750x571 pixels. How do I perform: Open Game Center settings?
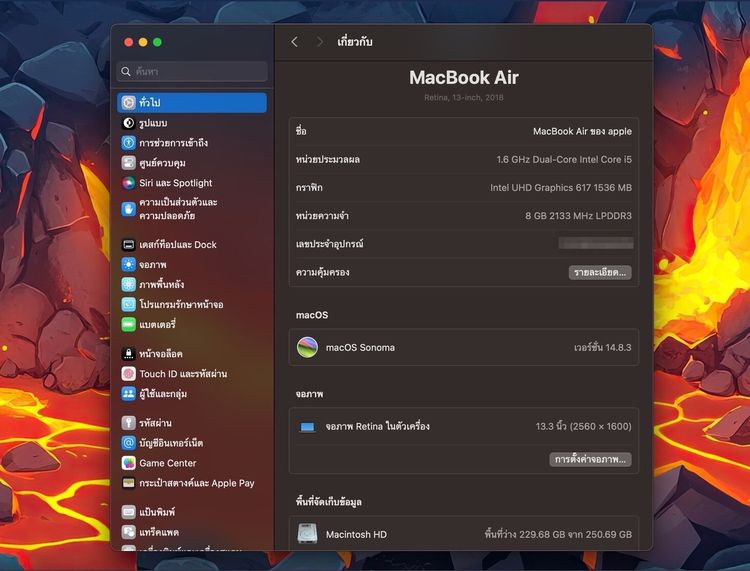coord(167,463)
